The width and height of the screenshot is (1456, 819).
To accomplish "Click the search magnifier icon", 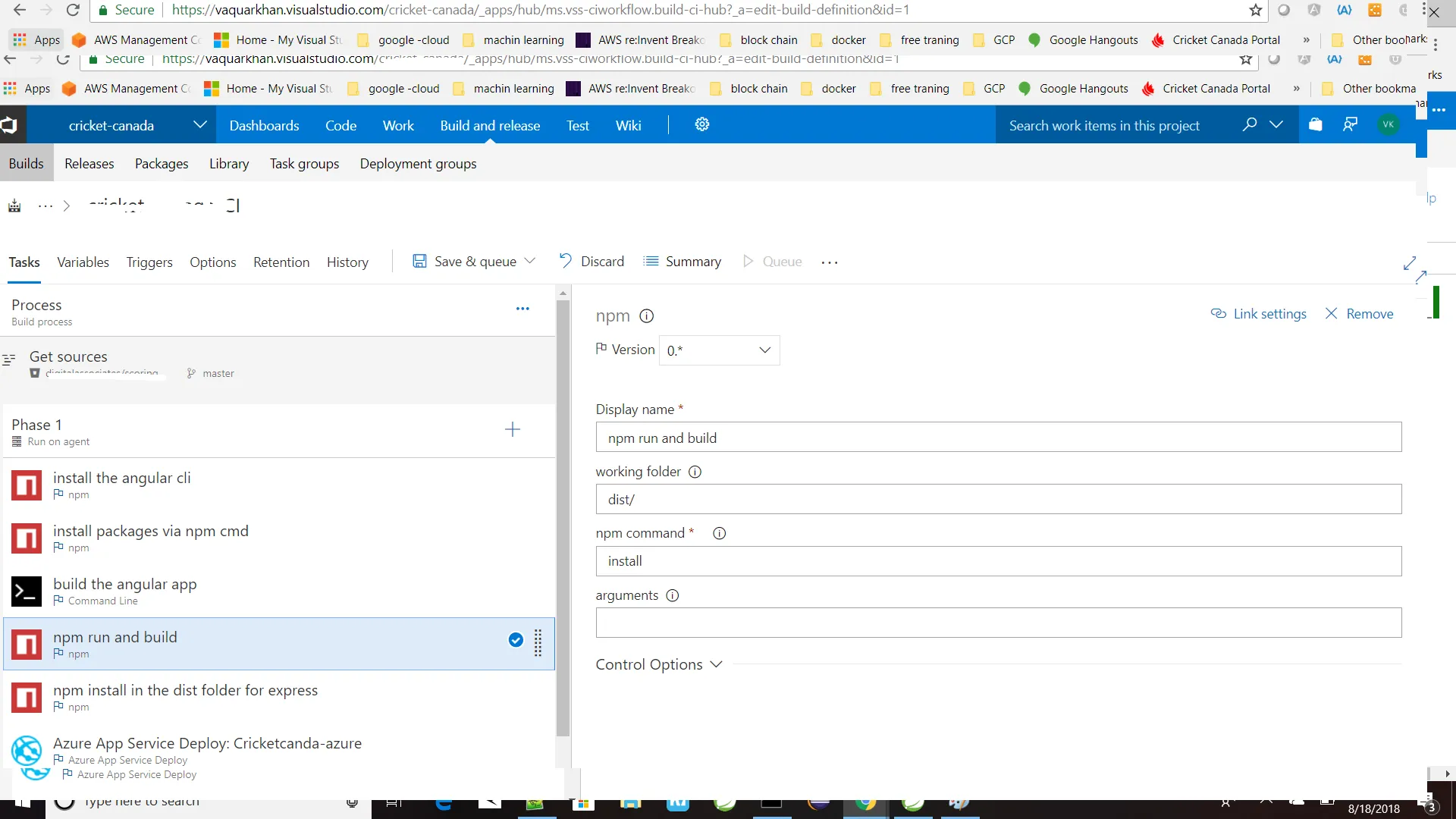I will coord(1249,125).
